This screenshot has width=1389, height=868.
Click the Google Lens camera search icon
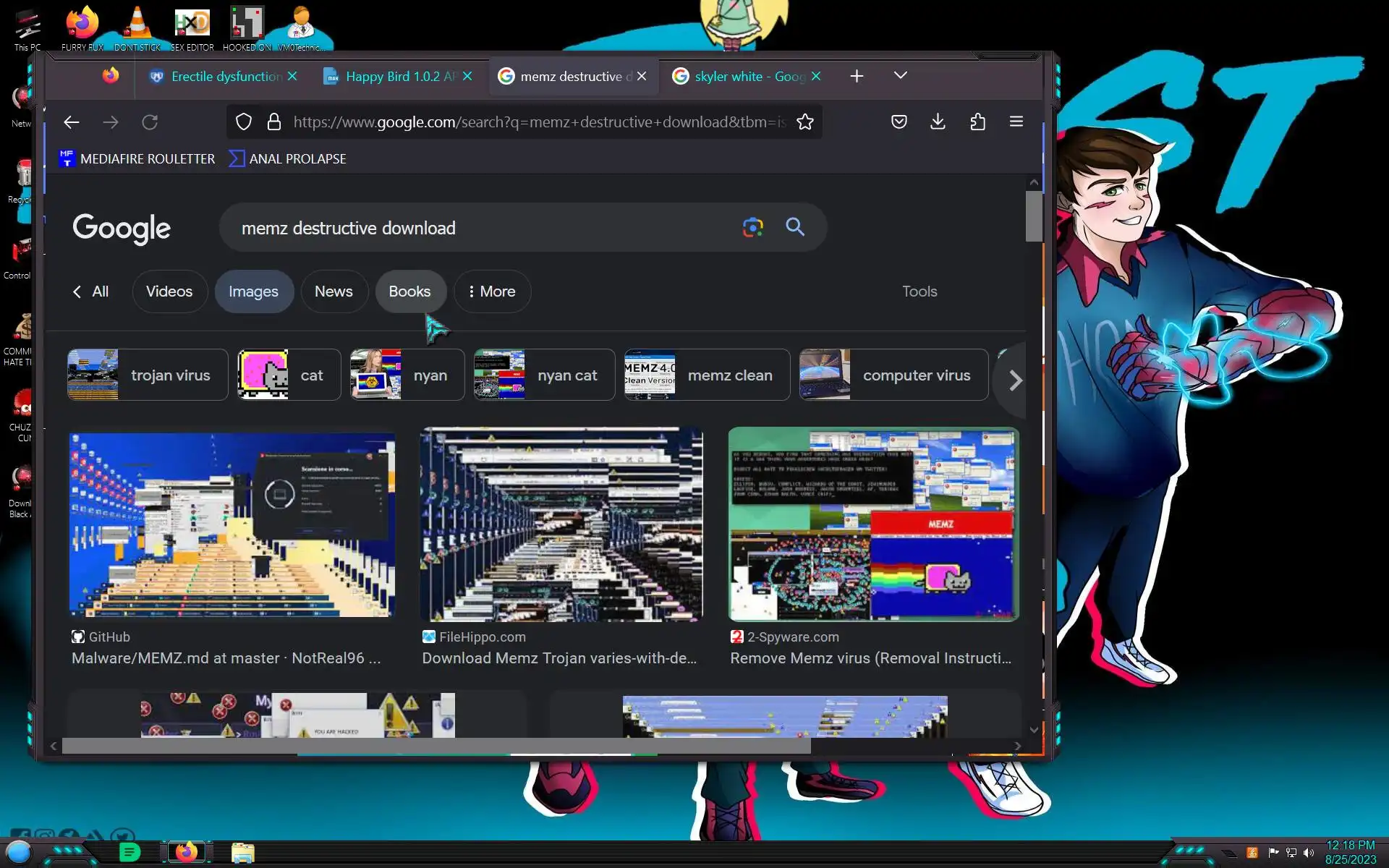[x=752, y=227]
